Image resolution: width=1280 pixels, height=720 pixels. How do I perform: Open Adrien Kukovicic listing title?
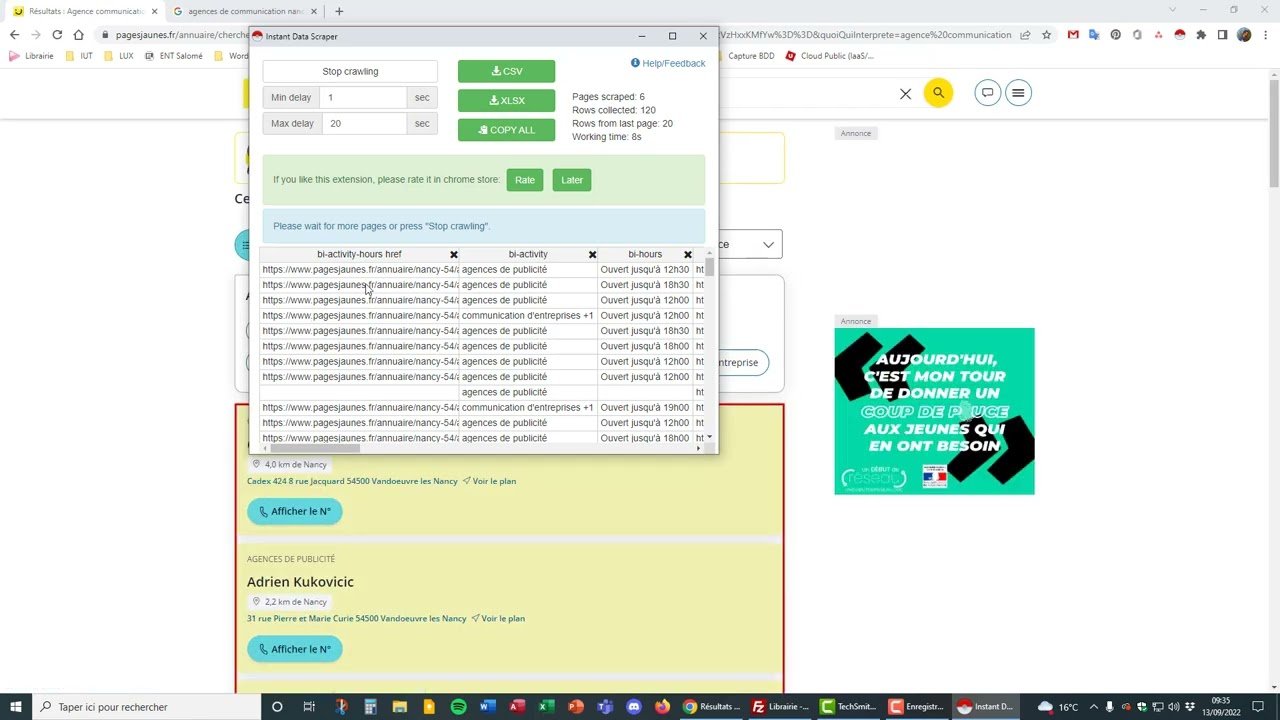tap(300, 582)
